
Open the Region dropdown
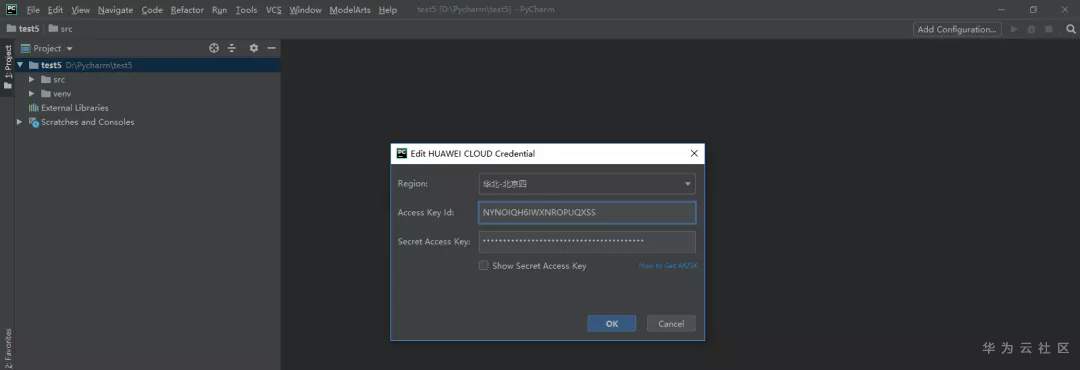[x=587, y=184]
